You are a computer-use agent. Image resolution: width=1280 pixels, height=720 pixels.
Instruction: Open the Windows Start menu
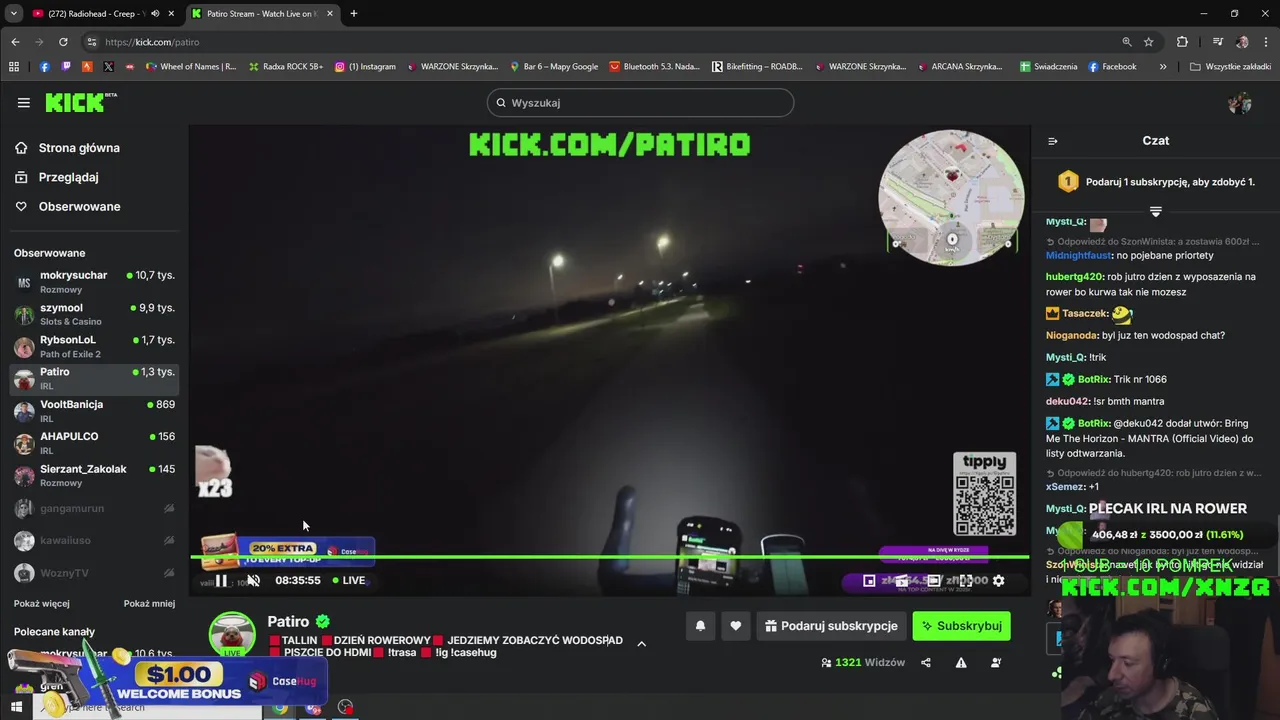(16, 708)
